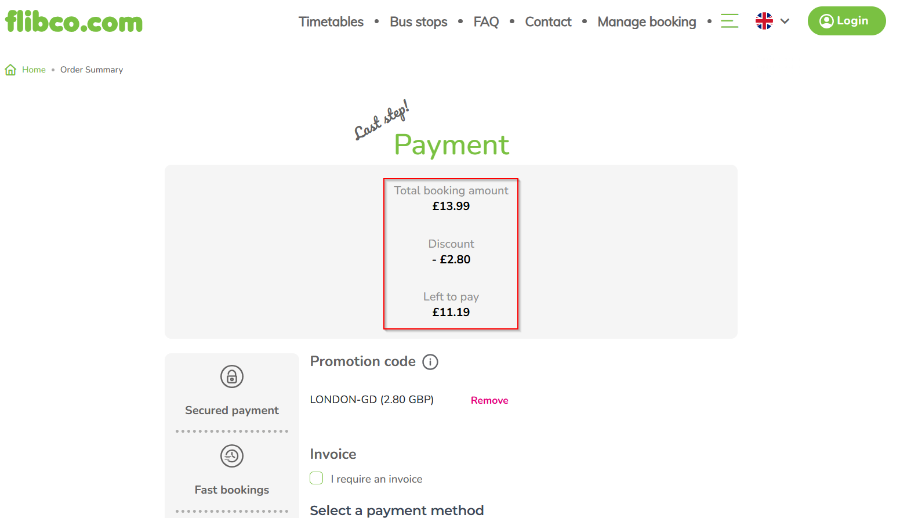Check the I require an invoice box
This screenshot has height=518, width=900.
(316, 478)
